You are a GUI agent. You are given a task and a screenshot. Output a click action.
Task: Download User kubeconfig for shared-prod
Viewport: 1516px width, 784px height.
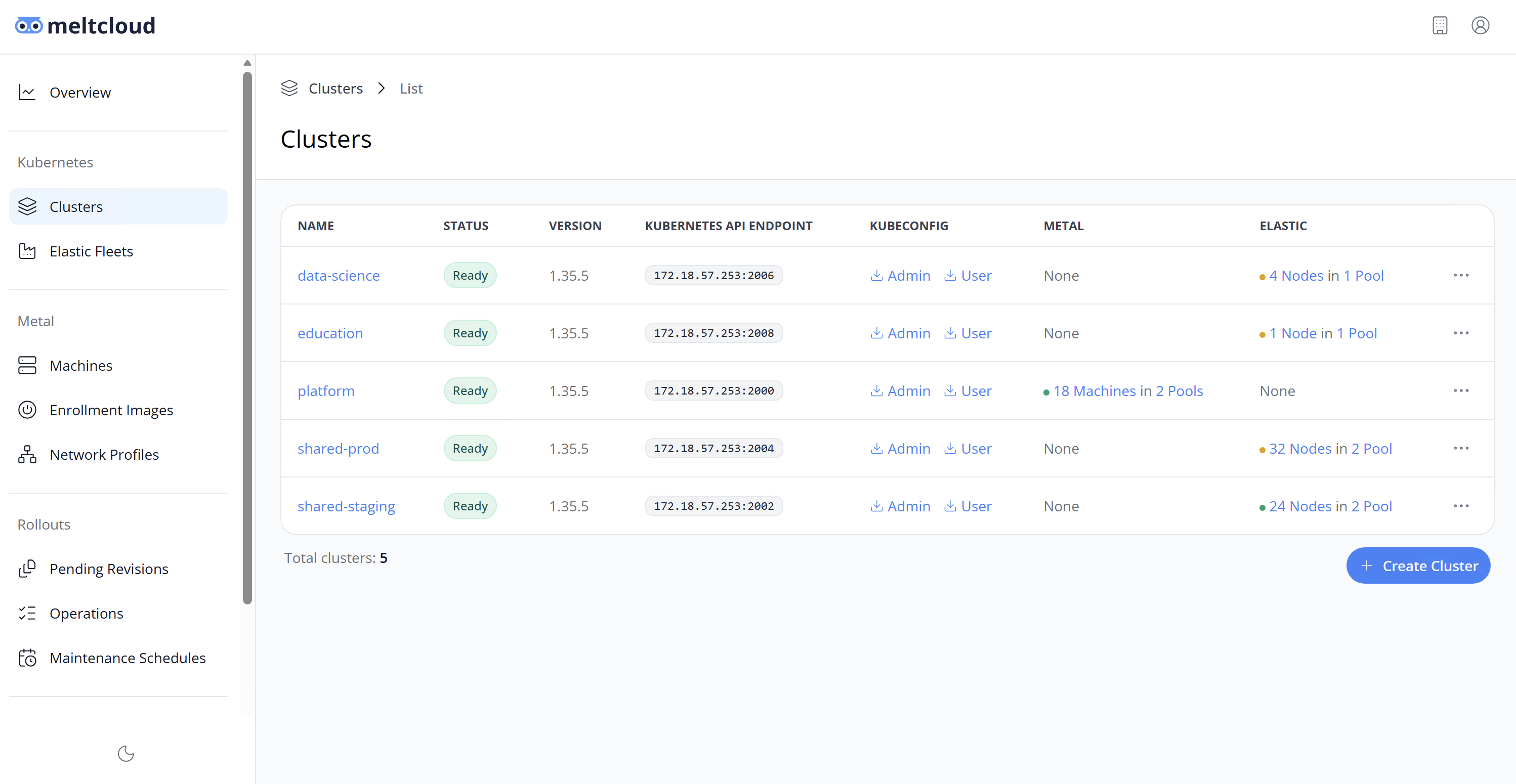968,448
